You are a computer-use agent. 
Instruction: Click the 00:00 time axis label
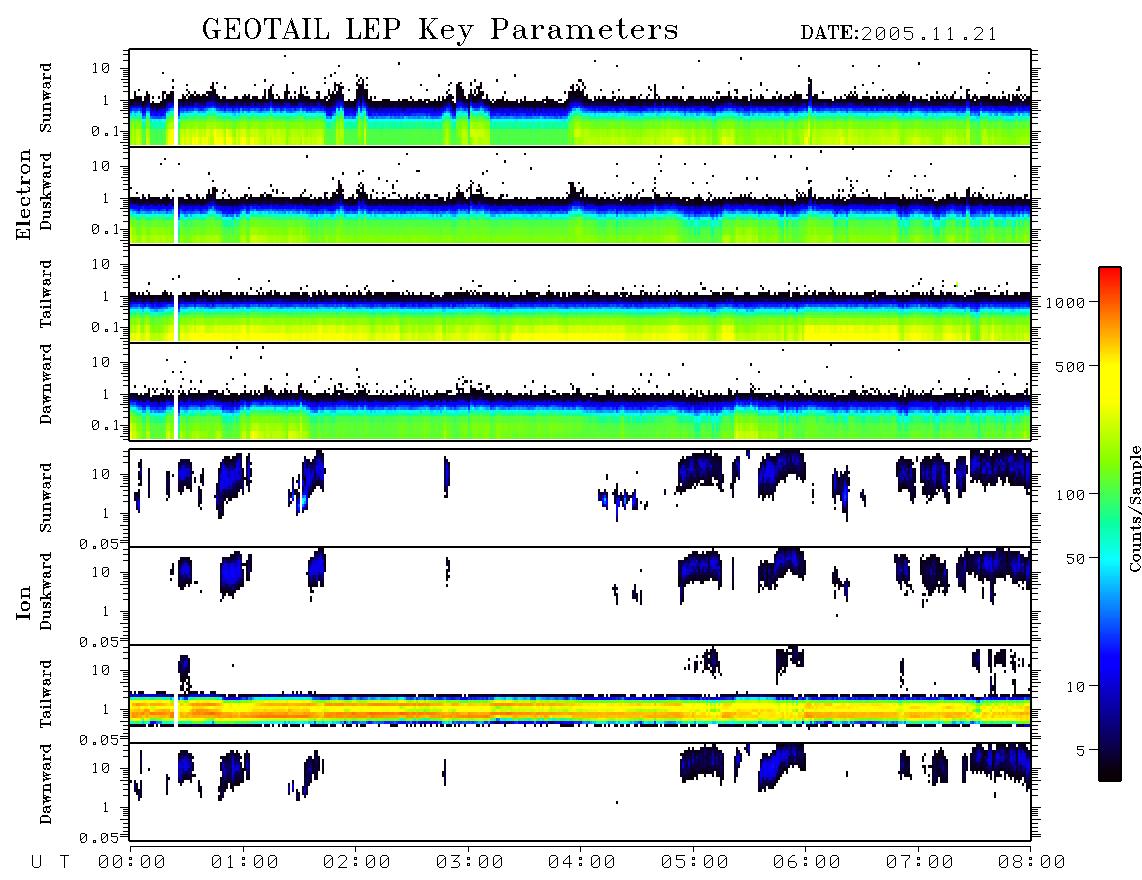point(132,863)
